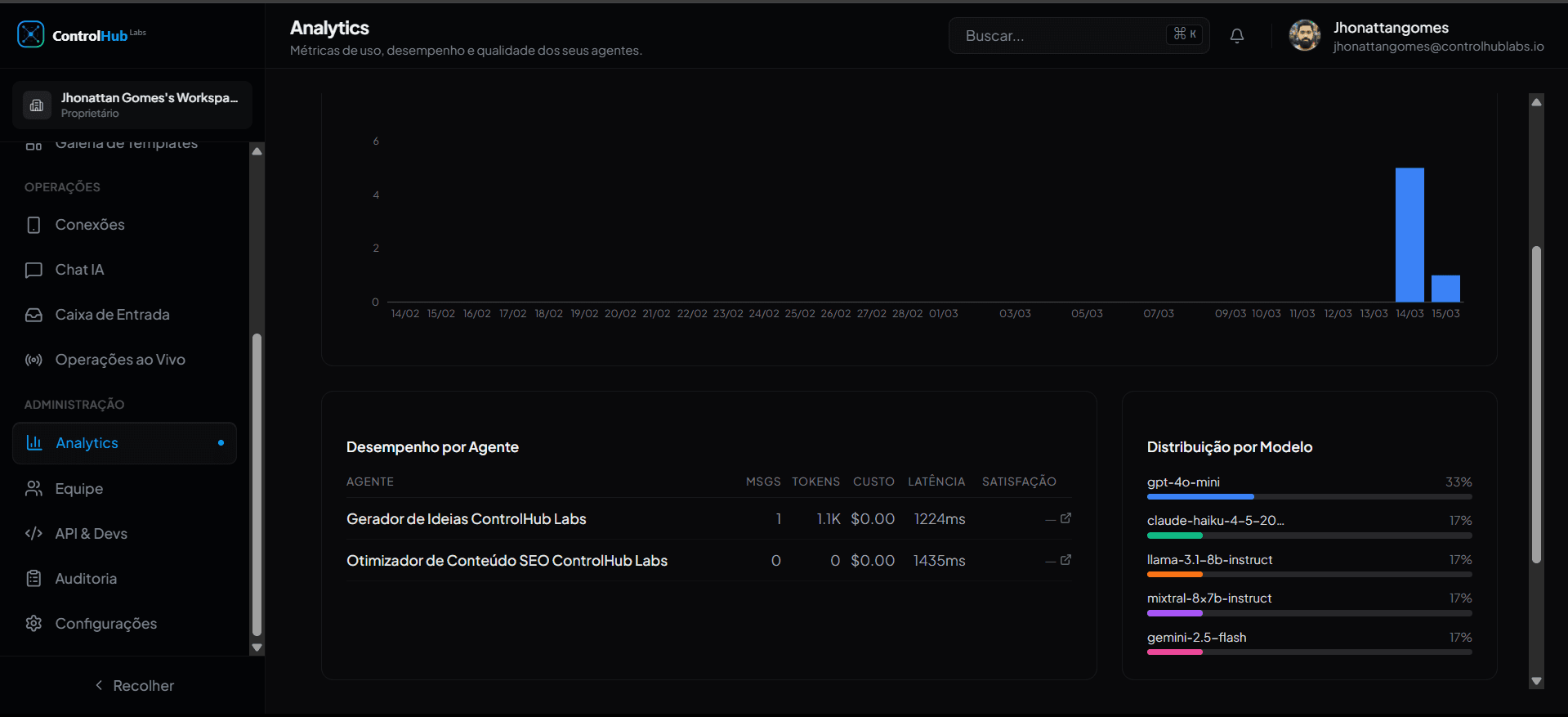Click the 1224ms latency value
This screenshot has width=1568, height=717.
[940, 518]
